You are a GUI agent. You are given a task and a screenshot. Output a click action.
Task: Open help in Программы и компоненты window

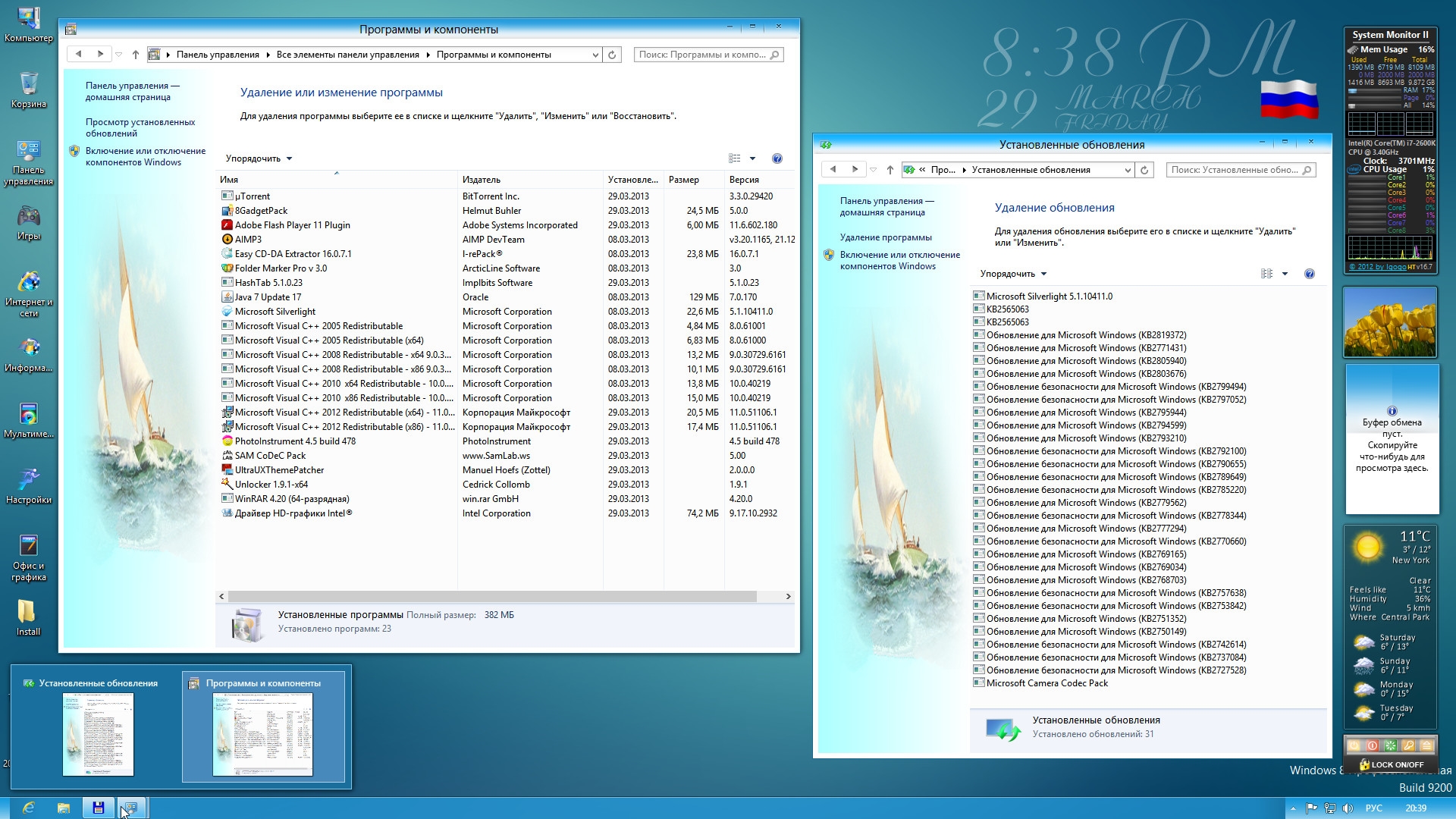click(x=777, y=158)
